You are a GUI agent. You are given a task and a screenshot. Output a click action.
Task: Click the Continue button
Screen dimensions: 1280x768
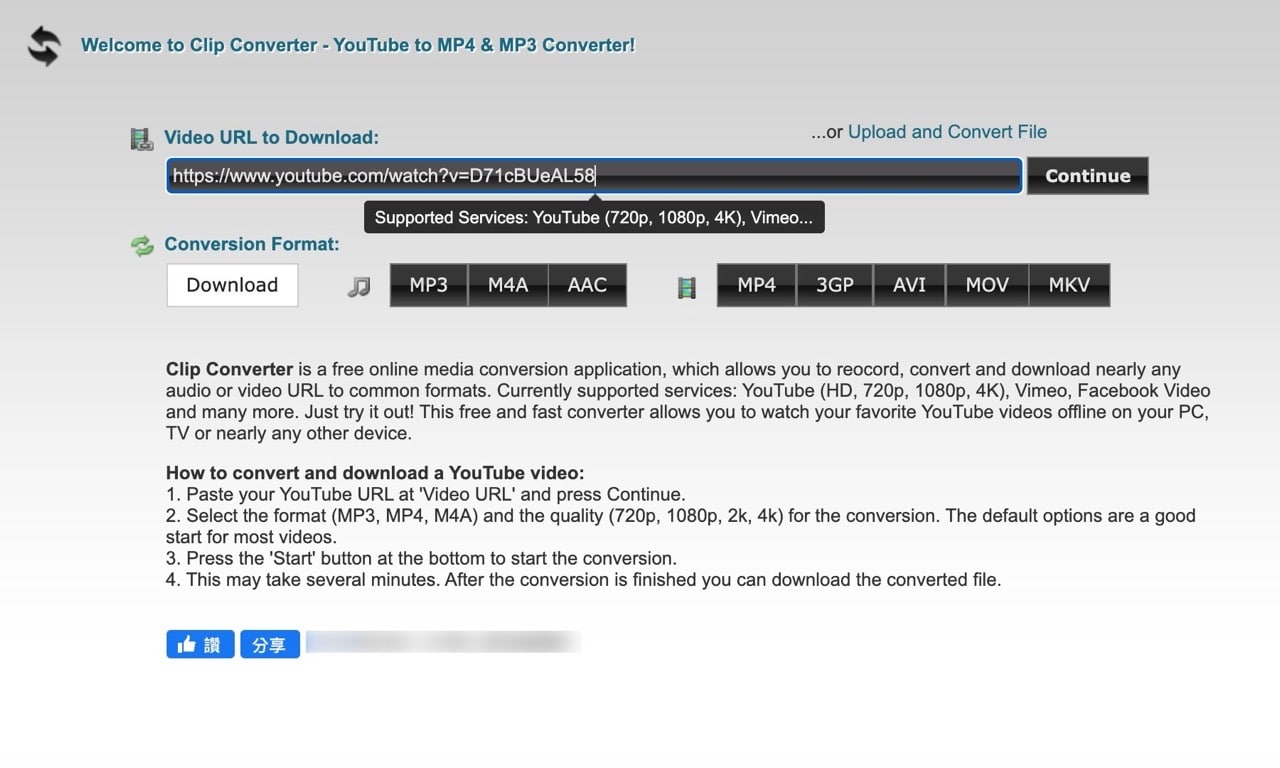point(1087,176)
